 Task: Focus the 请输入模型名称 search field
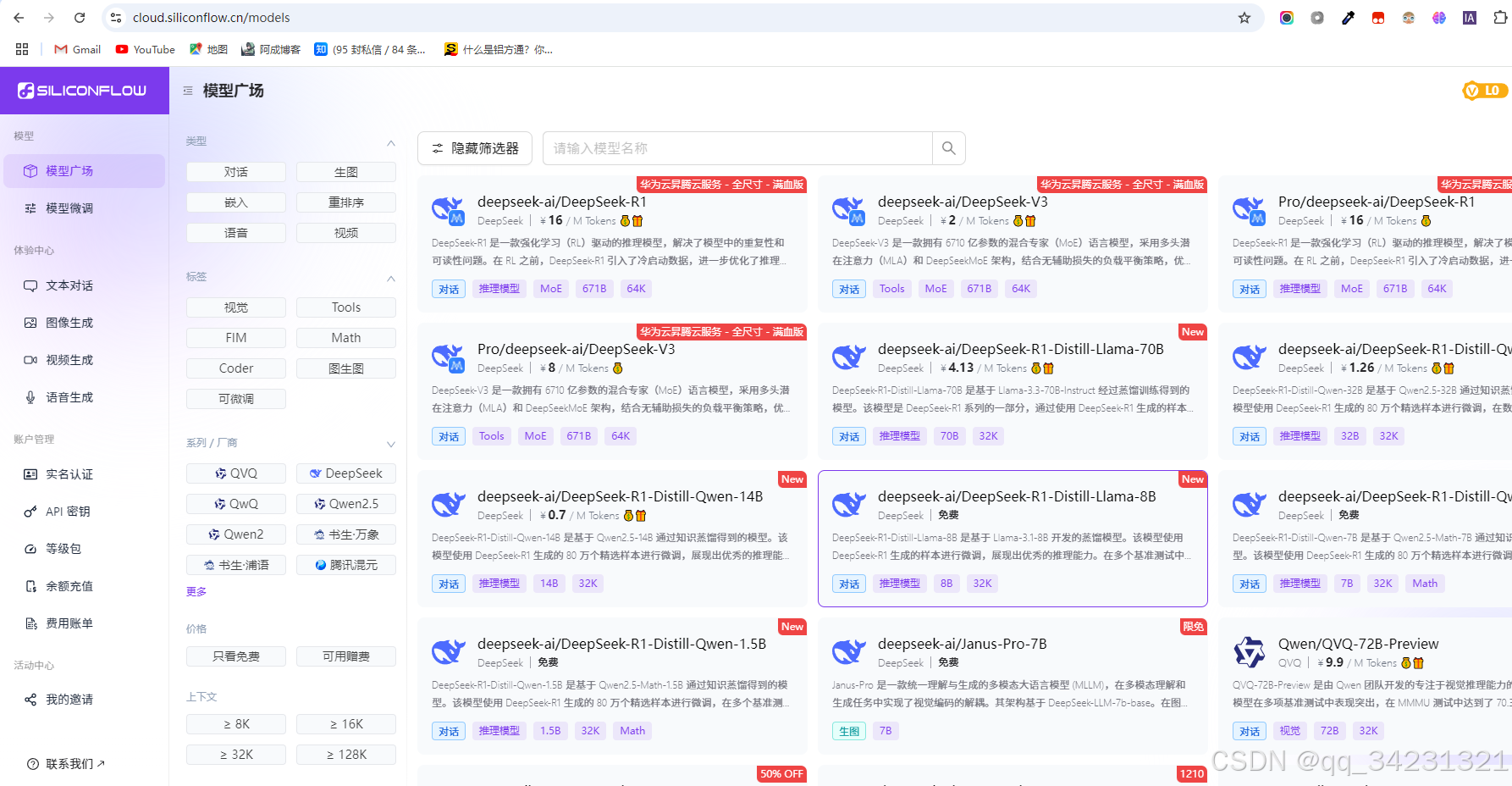pos(737,148)
